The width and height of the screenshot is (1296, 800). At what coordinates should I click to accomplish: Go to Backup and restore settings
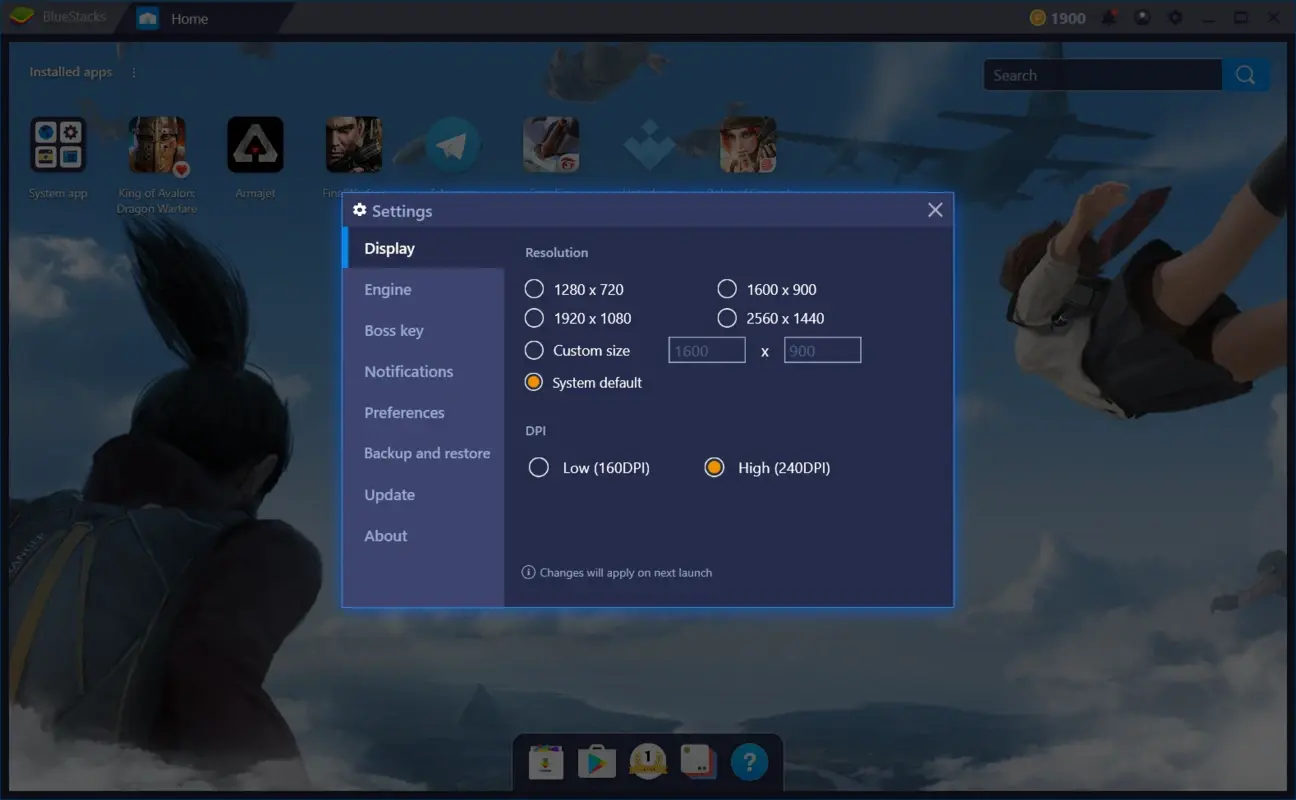(427, 453)
